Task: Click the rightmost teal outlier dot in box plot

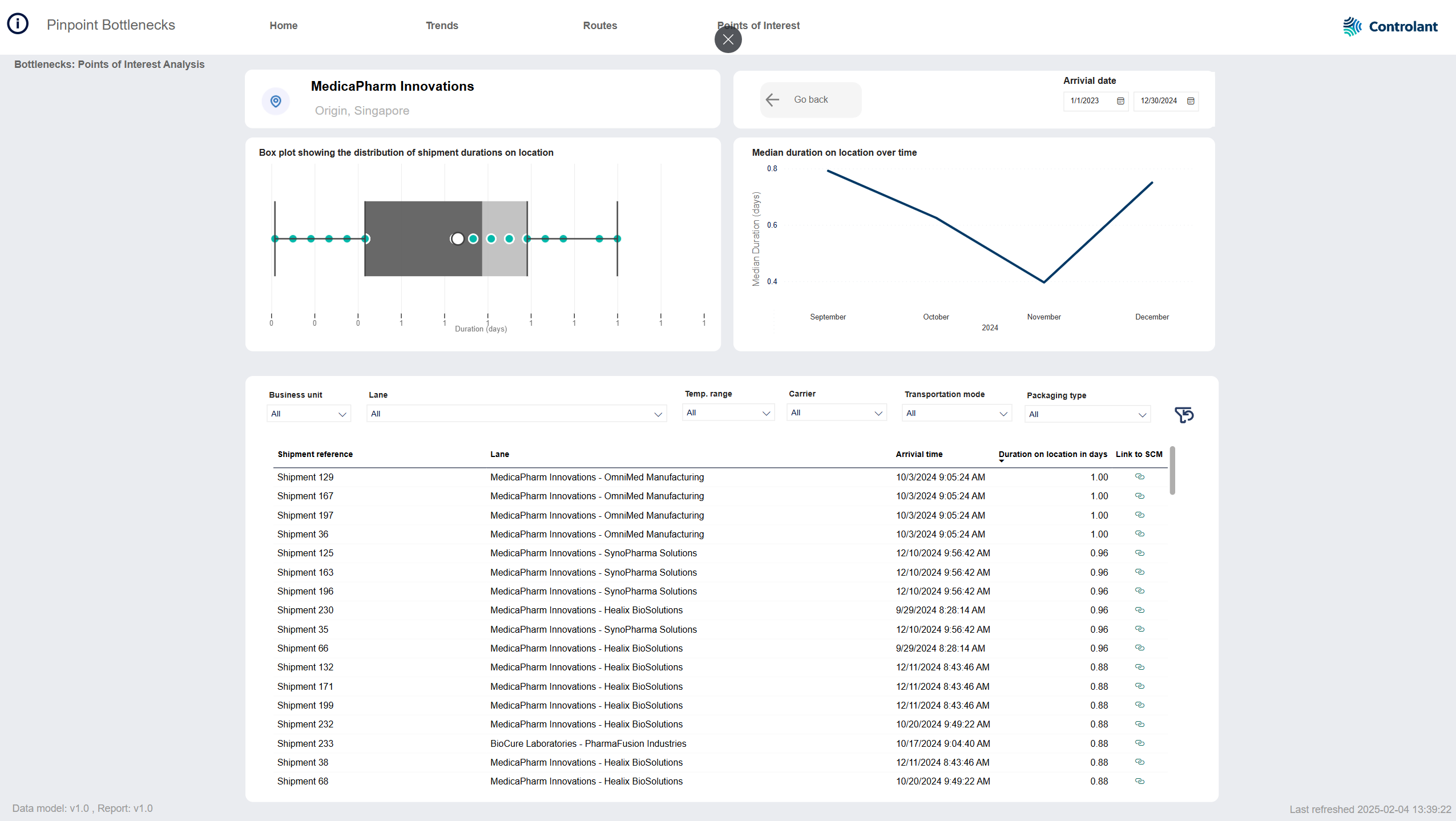Action: (x=617, y=238)
